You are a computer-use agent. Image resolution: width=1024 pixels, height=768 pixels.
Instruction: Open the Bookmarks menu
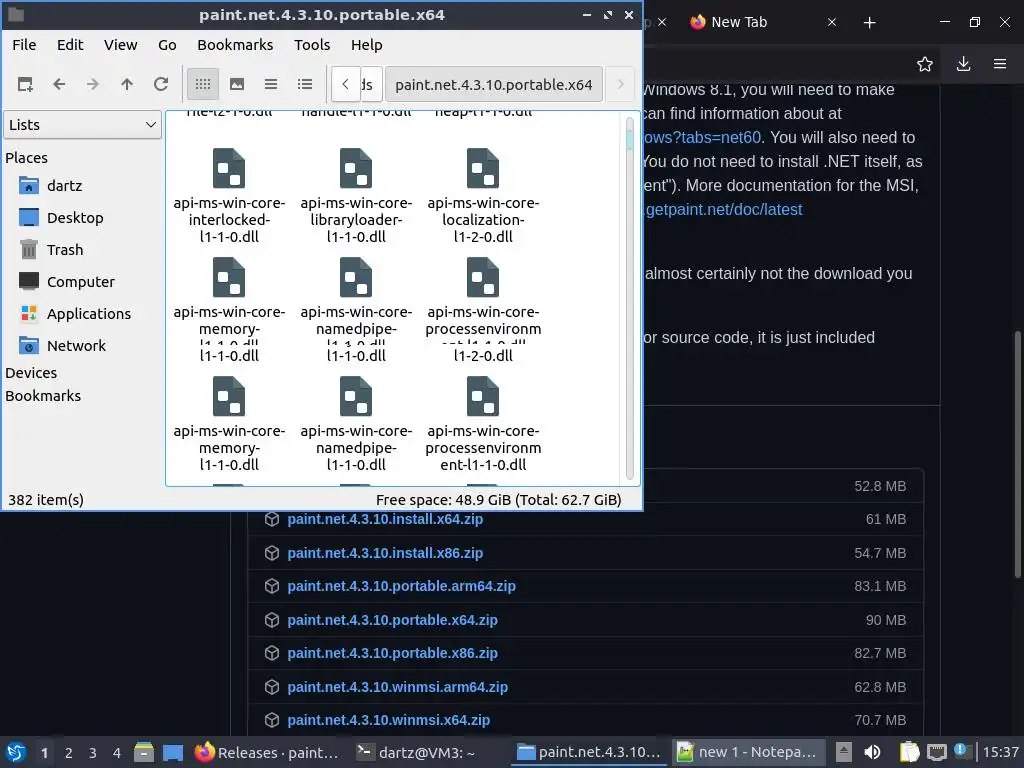pos(235,45)
